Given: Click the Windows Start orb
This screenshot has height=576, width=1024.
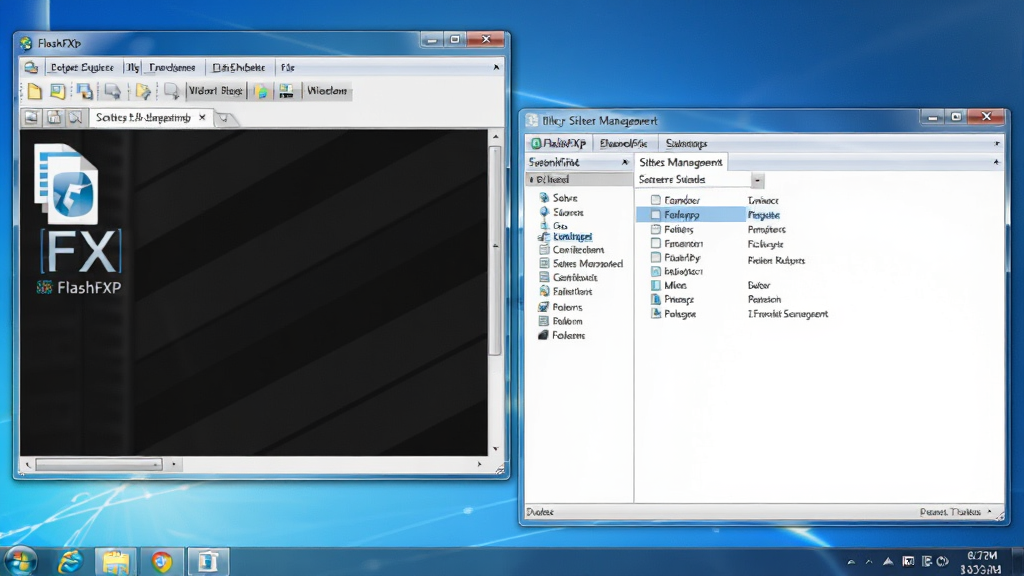Looking at the screenshot, I should [x=20, y=562].
